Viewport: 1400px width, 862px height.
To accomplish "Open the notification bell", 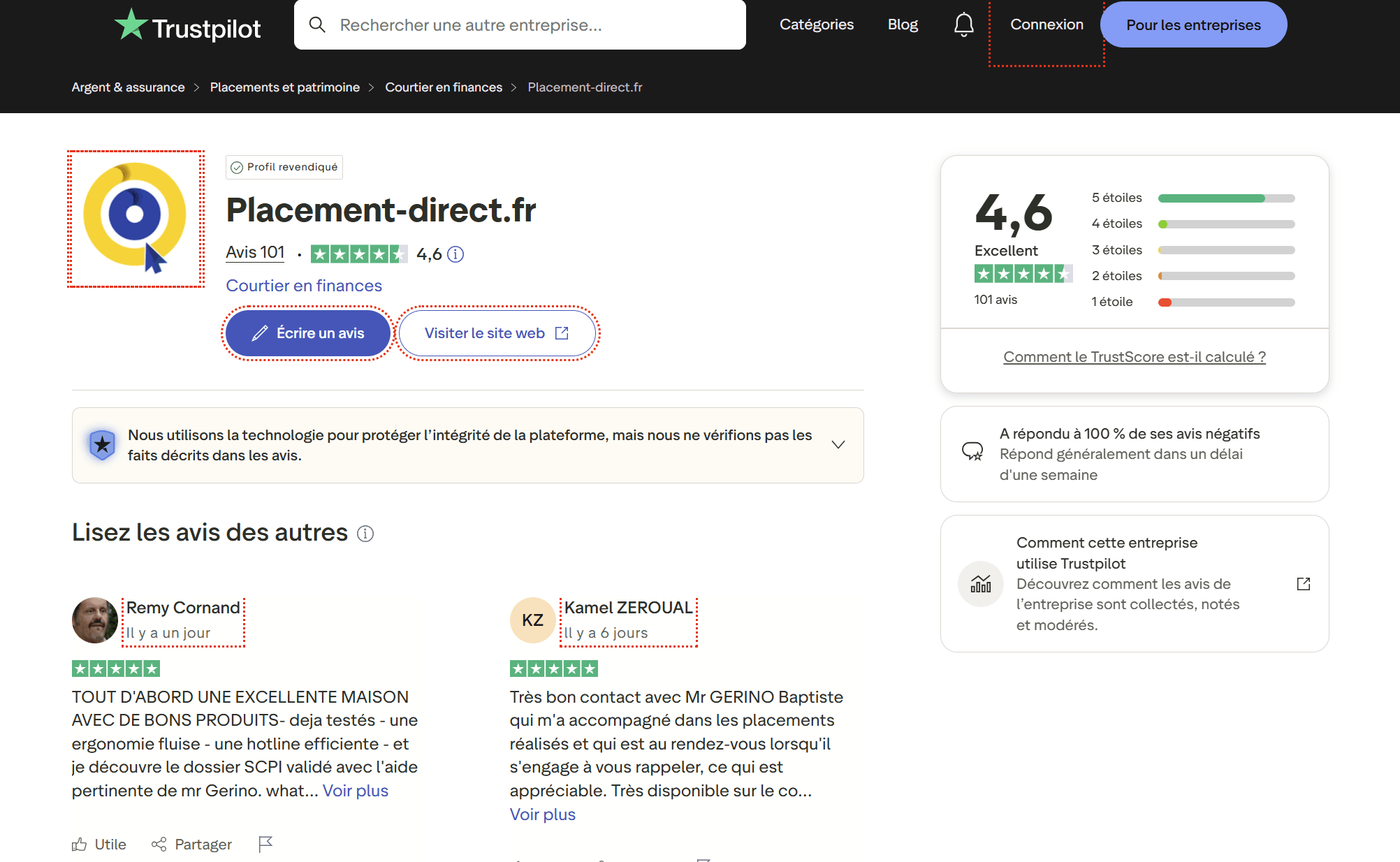I will click(x=963, y=24).
